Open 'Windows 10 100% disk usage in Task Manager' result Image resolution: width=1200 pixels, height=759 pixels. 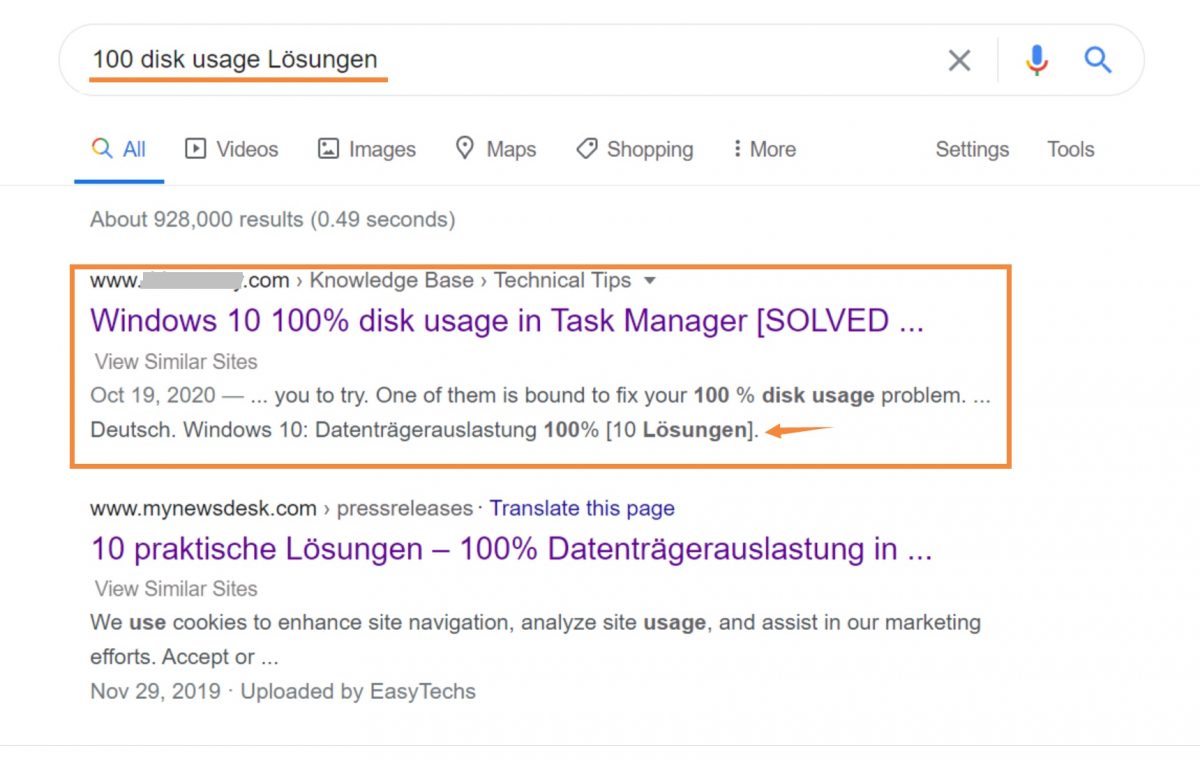(x=507, y=321)
